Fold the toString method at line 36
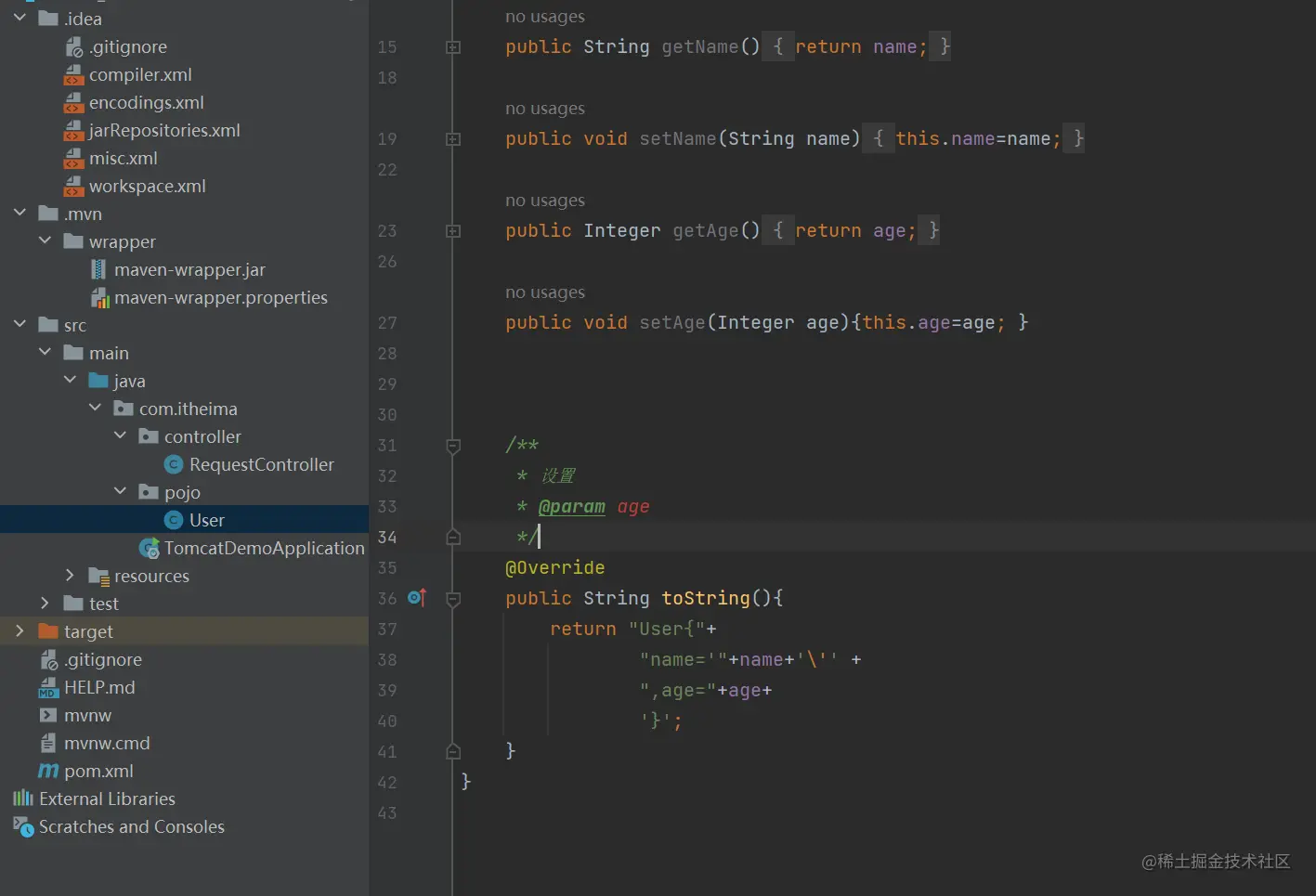This screenshot has width=1316, height=896. (x=453, y=599)
